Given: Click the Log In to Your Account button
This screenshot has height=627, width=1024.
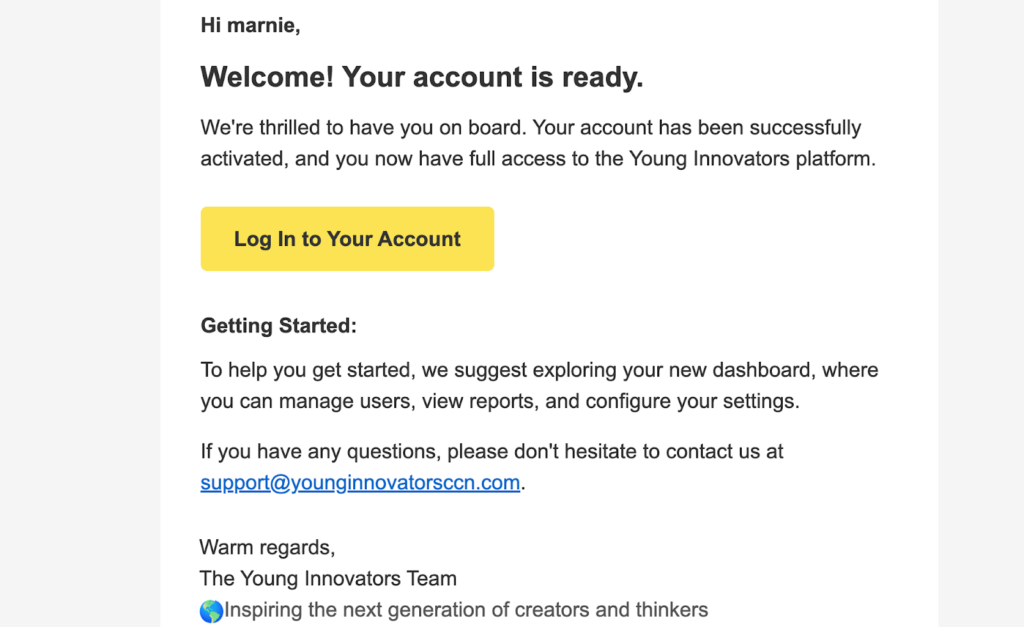Looking at the screenshot, I should point(347,239).
